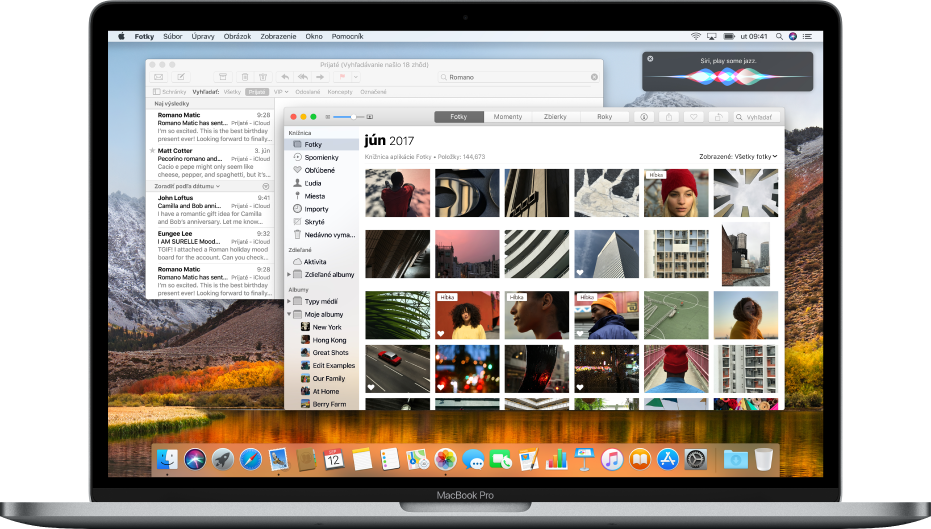Image resolution: width=931 pixels, height=529 pixels.
Task: Close the Siri panel
Action: (x=650, y=59)
